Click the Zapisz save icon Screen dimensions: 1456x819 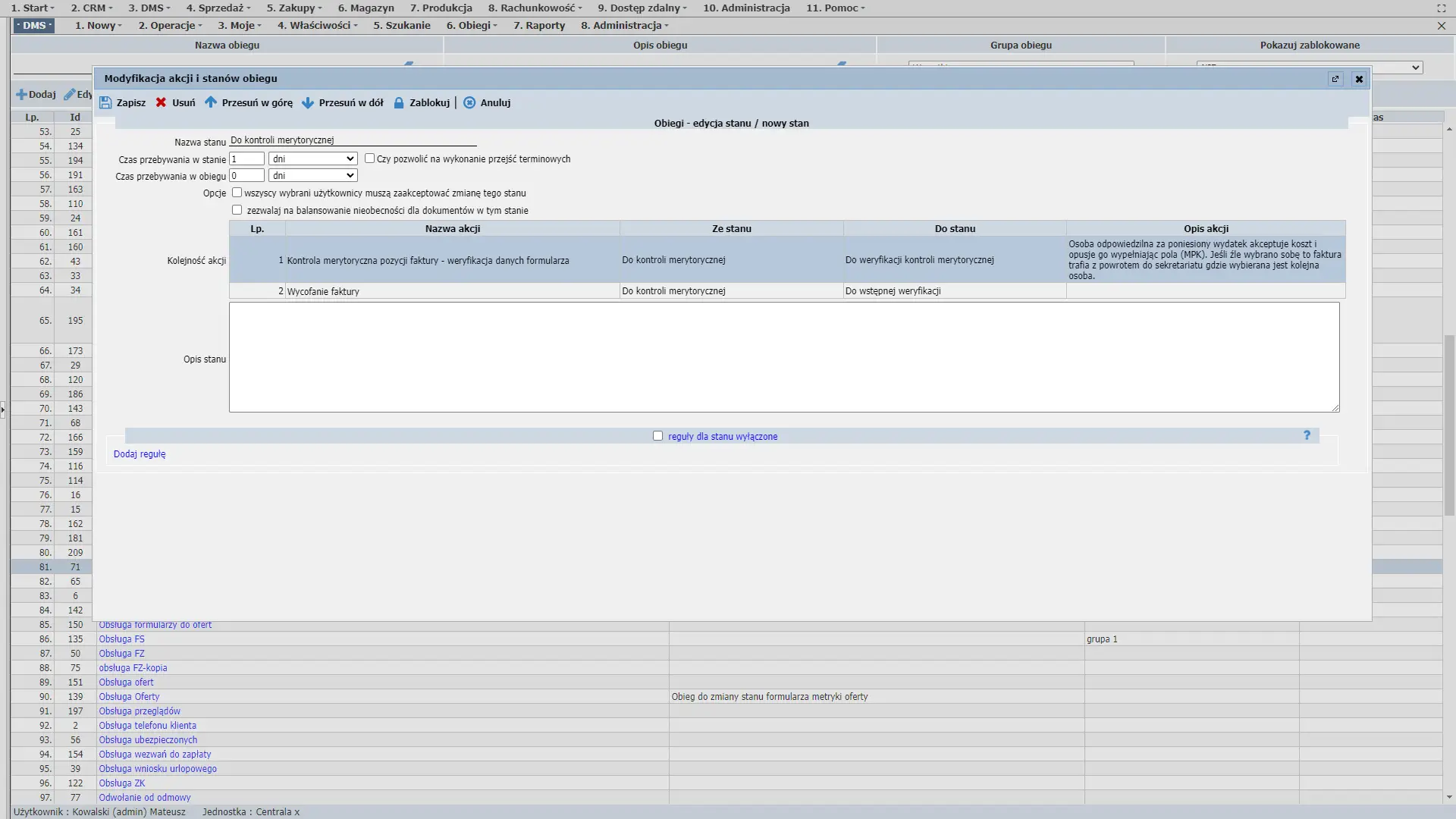105,103
